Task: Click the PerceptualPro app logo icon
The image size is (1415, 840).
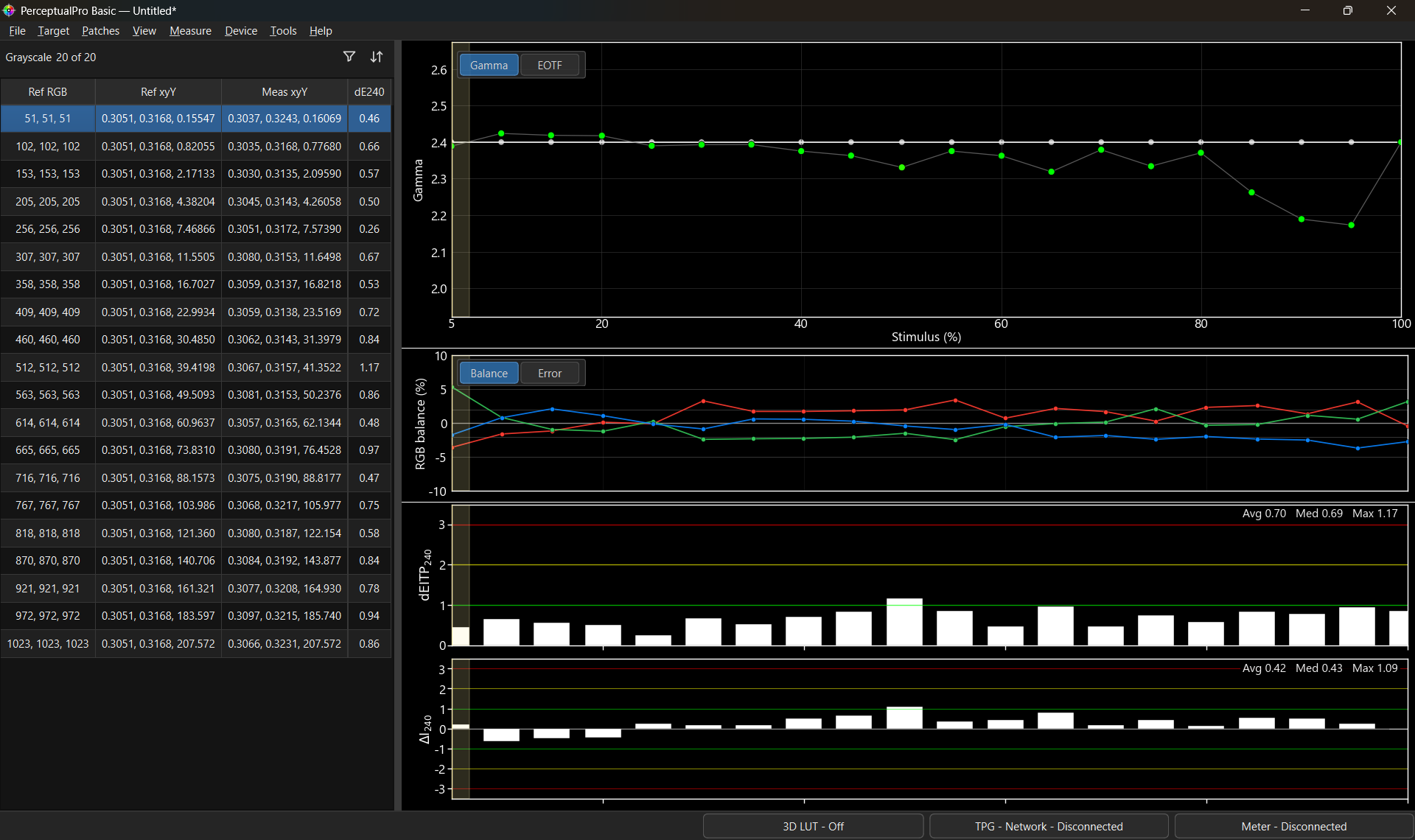Action: coord(9,10)
